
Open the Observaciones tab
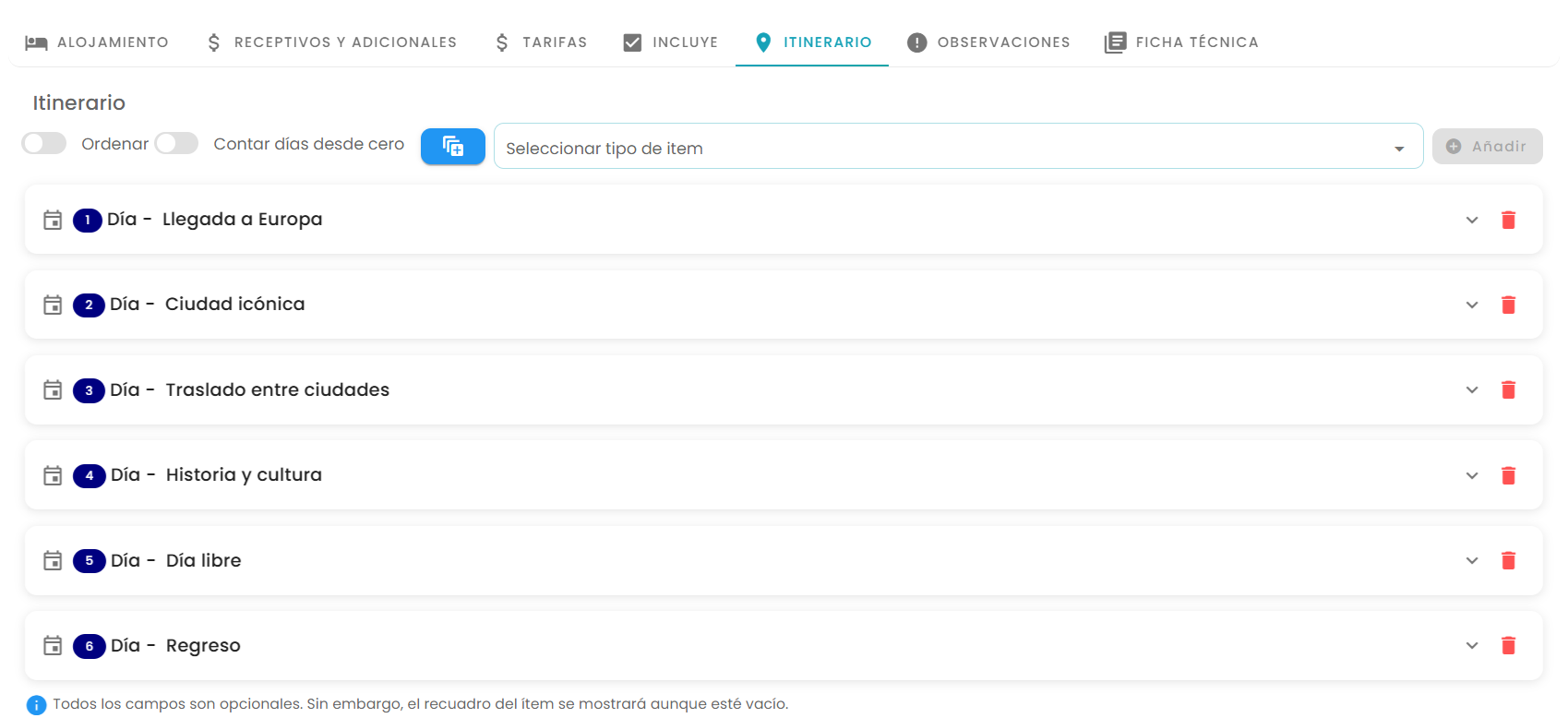pyautogui.click(x=988, y=42)
